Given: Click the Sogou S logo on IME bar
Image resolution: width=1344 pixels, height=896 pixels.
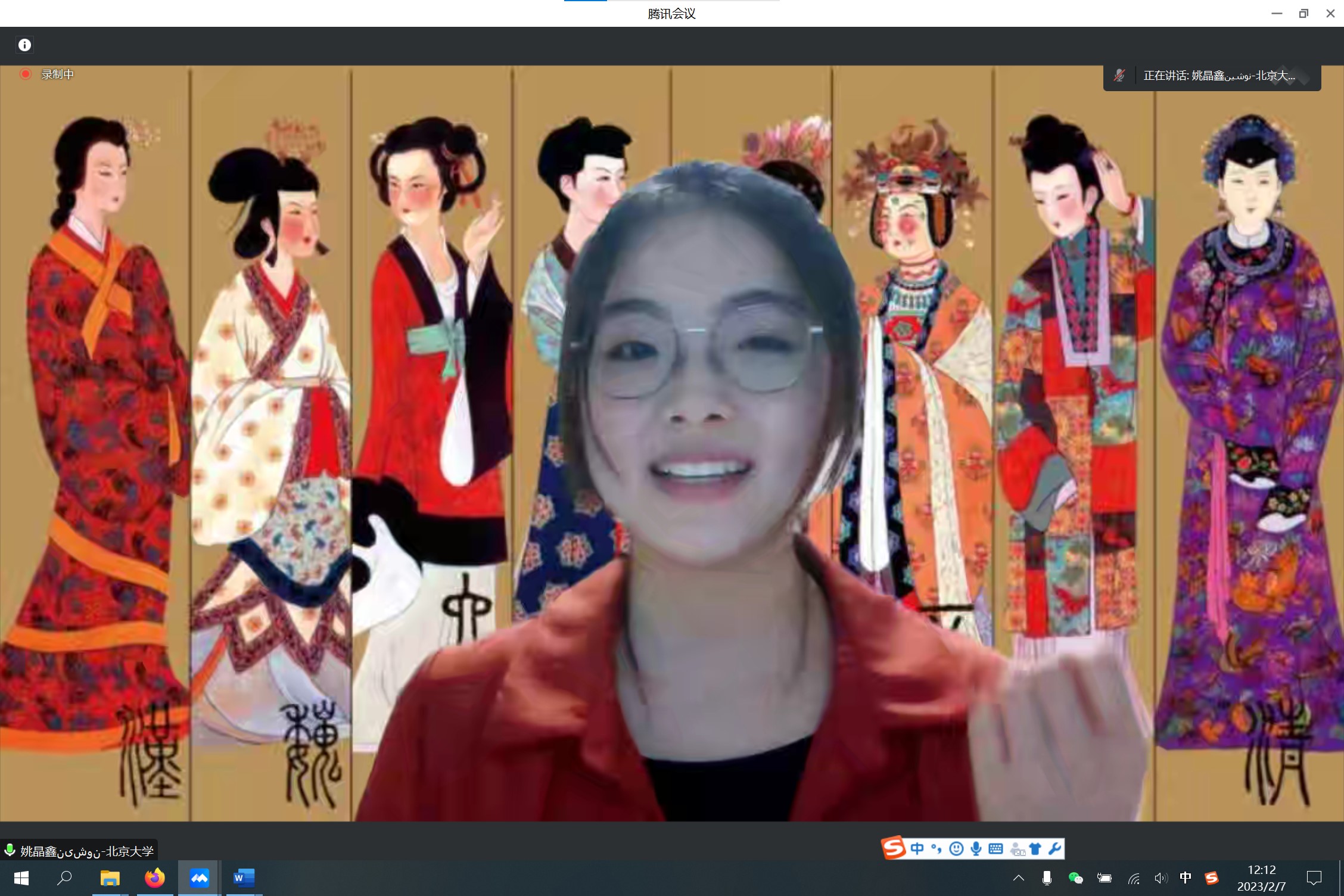Looking at the screenshot, I should pyautogui.click(x=894, y=848).
